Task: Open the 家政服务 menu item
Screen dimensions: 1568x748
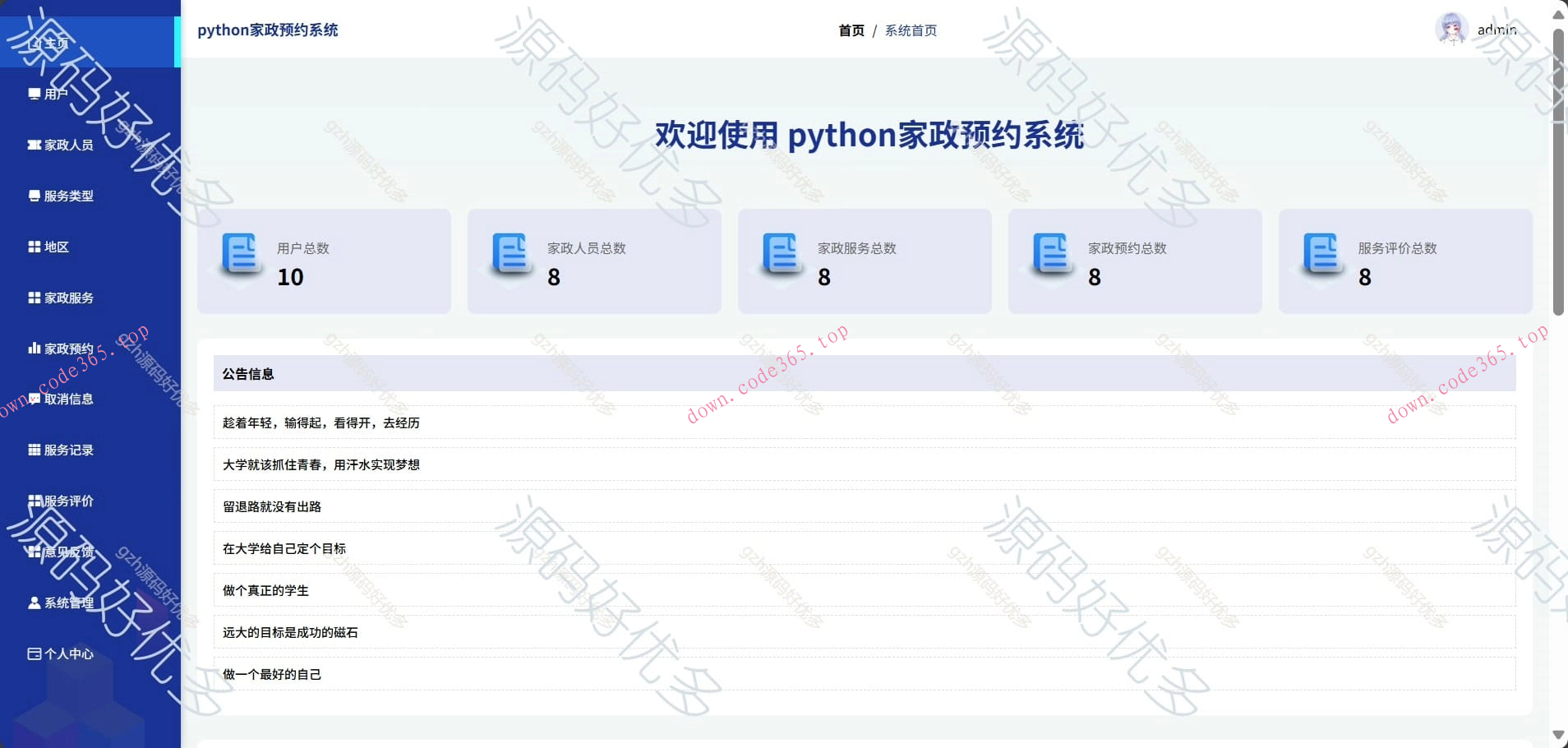Action: [90, 298]
